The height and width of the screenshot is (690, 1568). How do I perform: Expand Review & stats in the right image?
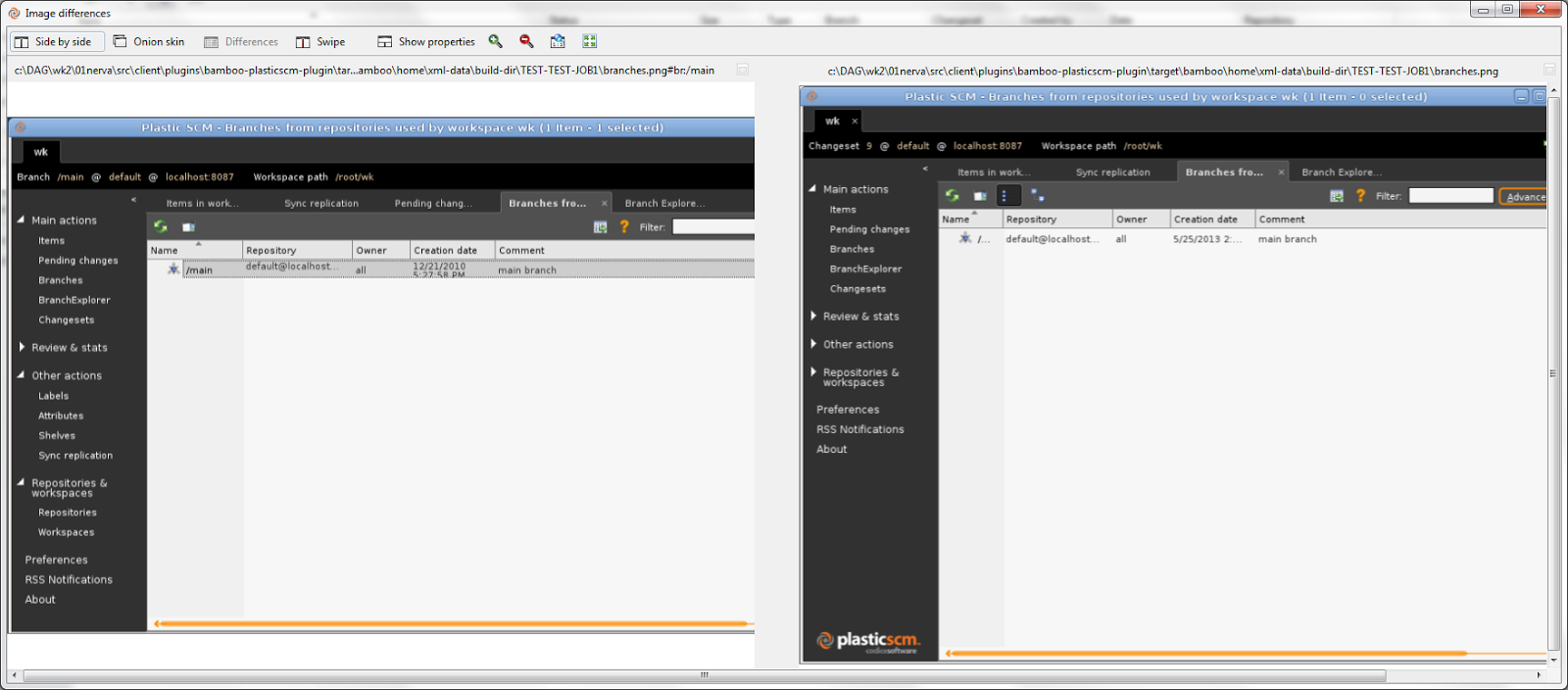(x=813, y=316)
